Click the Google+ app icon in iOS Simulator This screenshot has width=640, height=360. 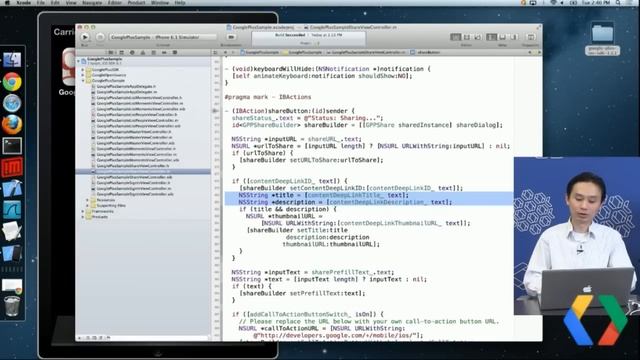(x=69, y=67)
